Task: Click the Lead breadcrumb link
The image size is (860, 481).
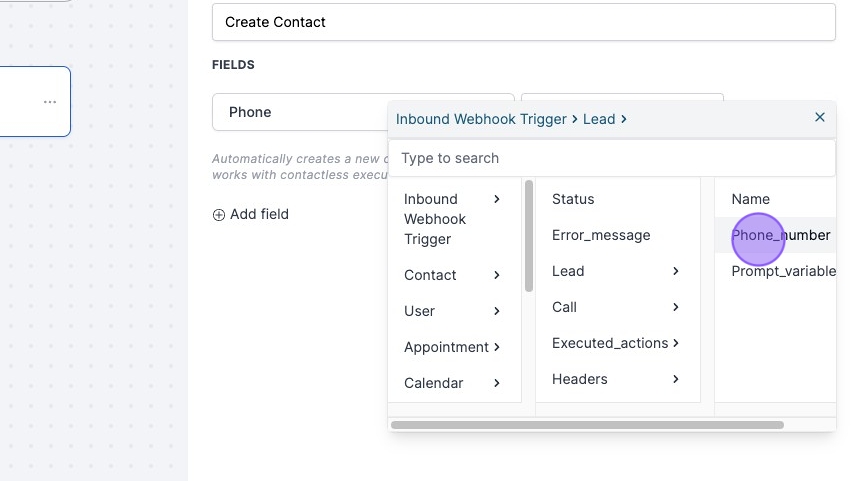Action: [599, 119]
